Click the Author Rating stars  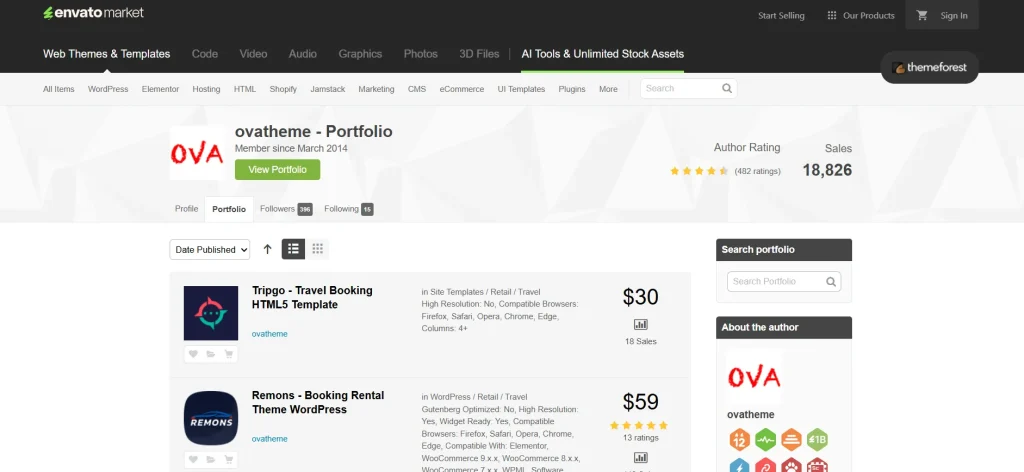[699, 171]
